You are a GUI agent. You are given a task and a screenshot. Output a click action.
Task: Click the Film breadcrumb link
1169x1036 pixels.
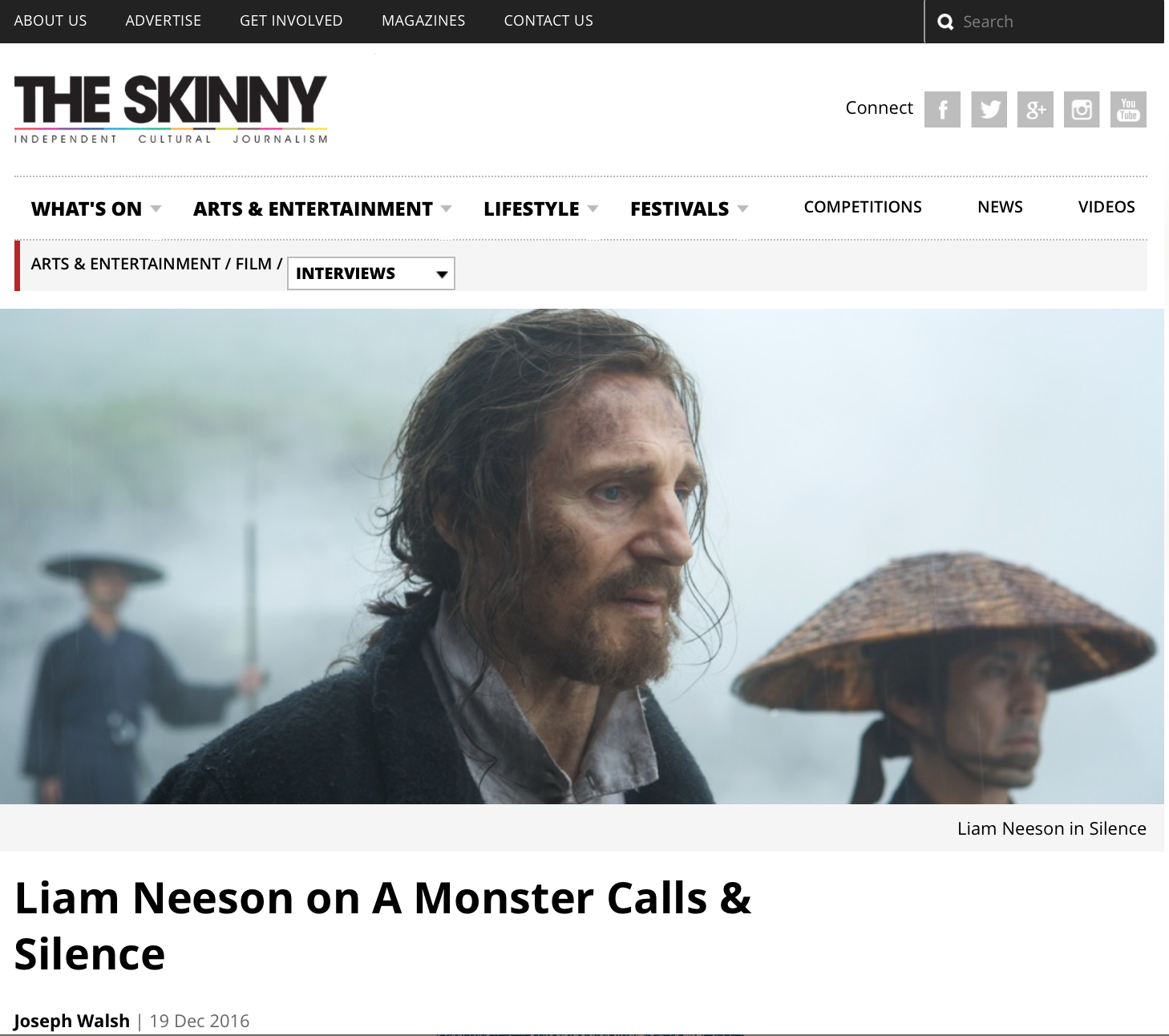coord(253,264)
